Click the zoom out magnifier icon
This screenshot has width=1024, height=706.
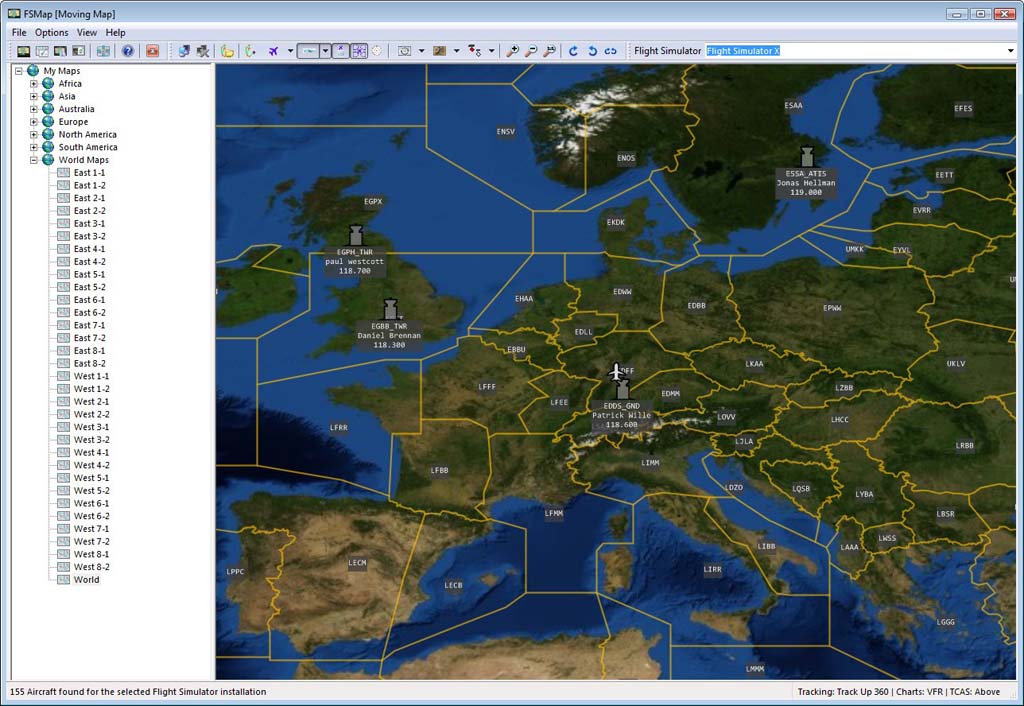point(531,51)
